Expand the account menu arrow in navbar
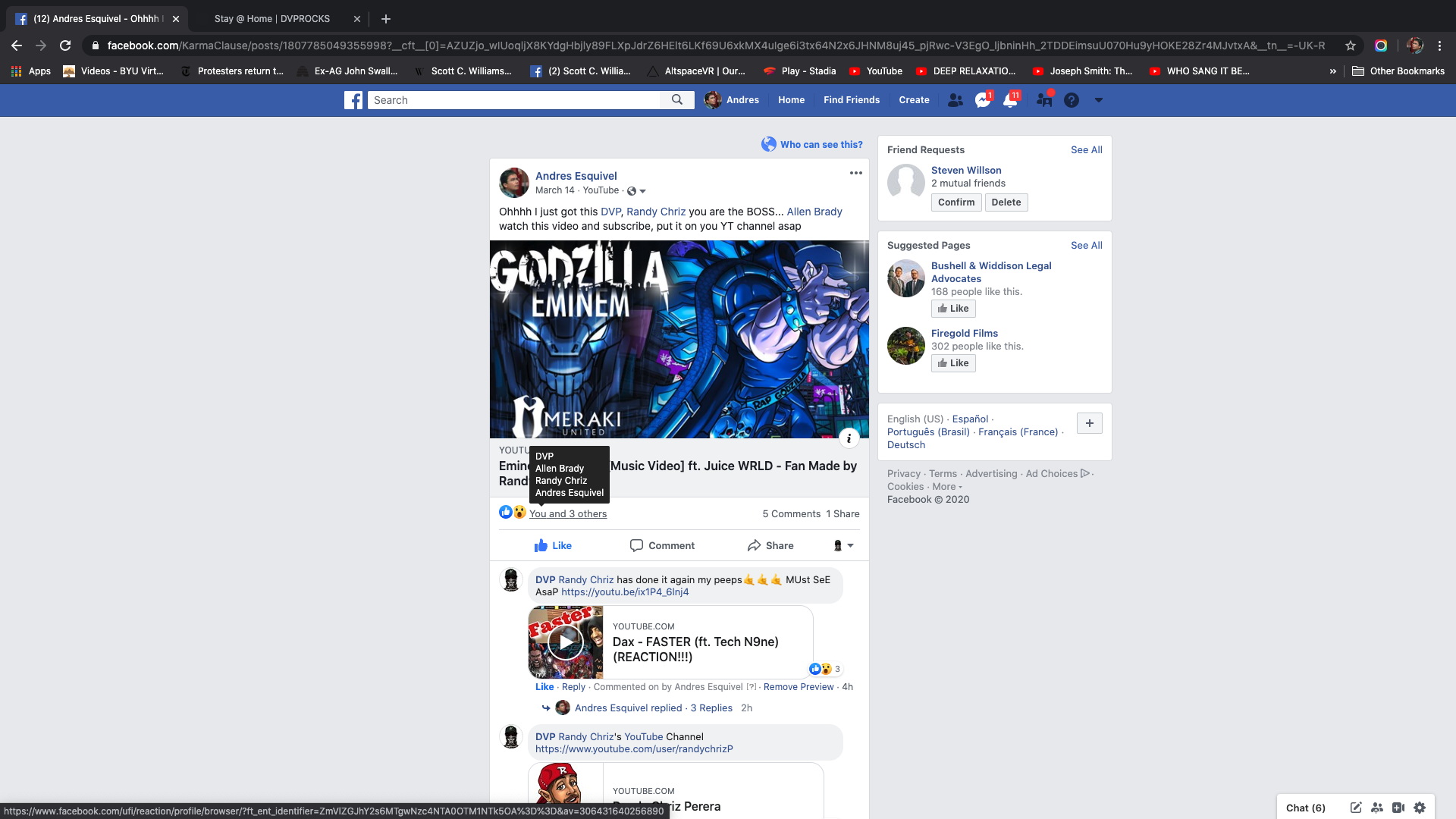1456x819 pixels. pyautogui.click(x=1098, y=100)
